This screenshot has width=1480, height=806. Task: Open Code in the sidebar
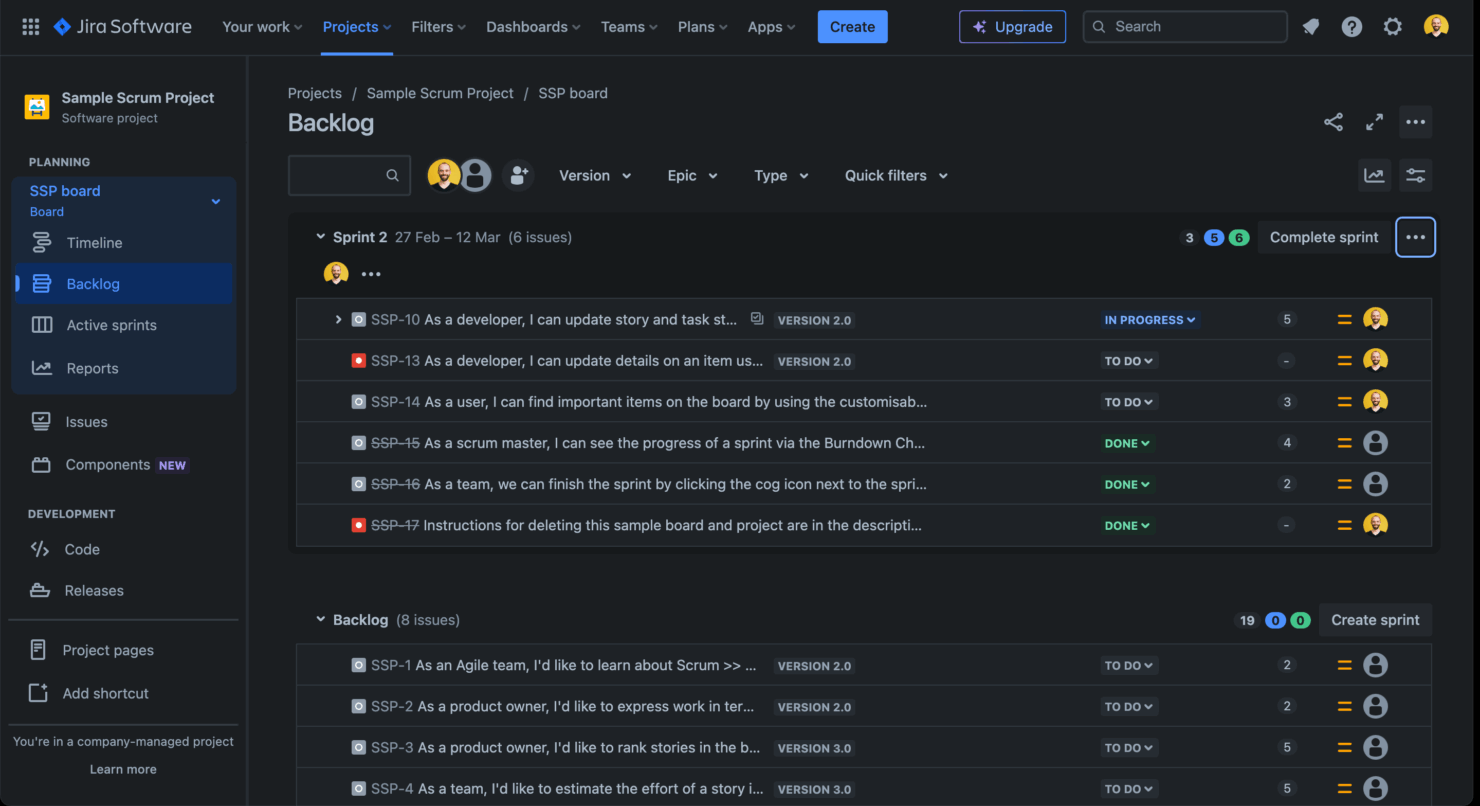(x=124, y=549)
